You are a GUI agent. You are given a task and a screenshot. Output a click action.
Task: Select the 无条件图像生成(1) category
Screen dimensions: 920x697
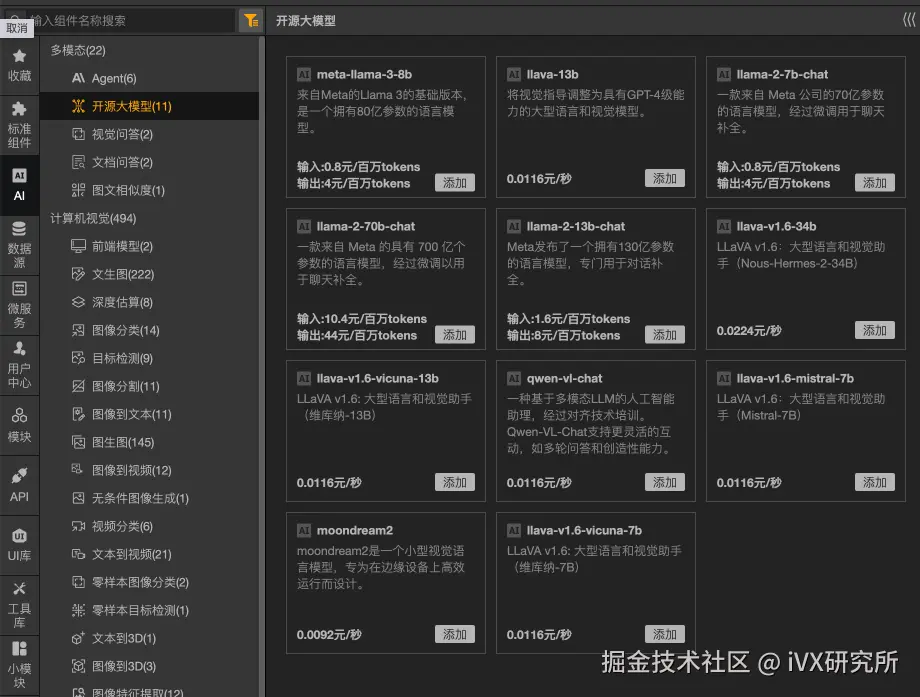point(150,498)
